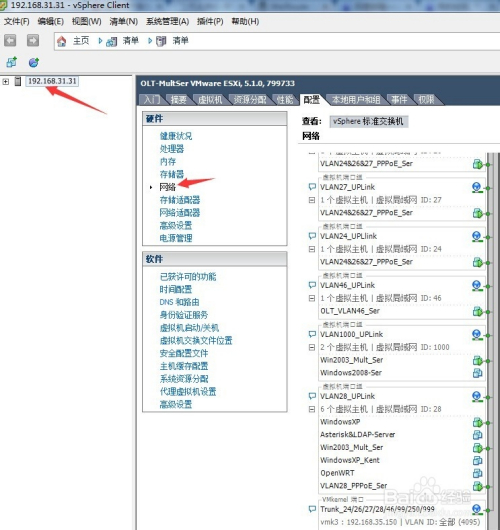Click the second inventory icon in breadcrumb
Screen dimensions: 500x530
coord(161,42)
